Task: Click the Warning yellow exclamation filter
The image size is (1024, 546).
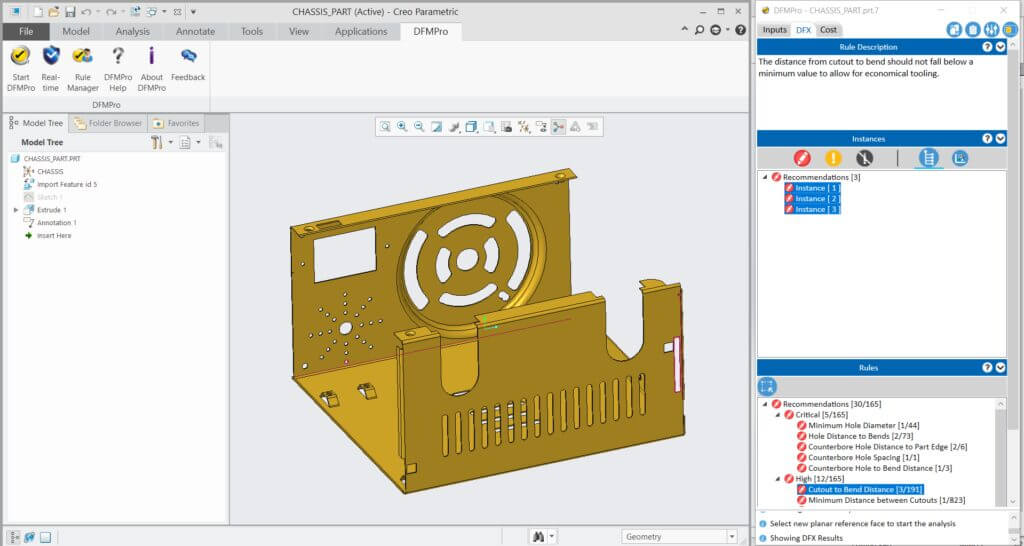Action: pos(833,158)
